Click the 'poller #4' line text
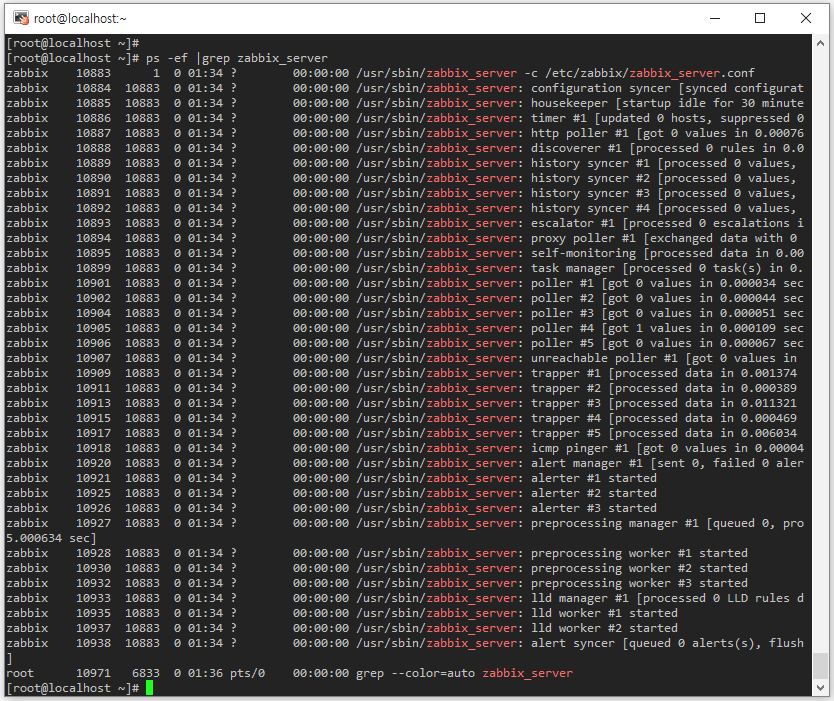The image size is (834, 701). click(562, 328)
